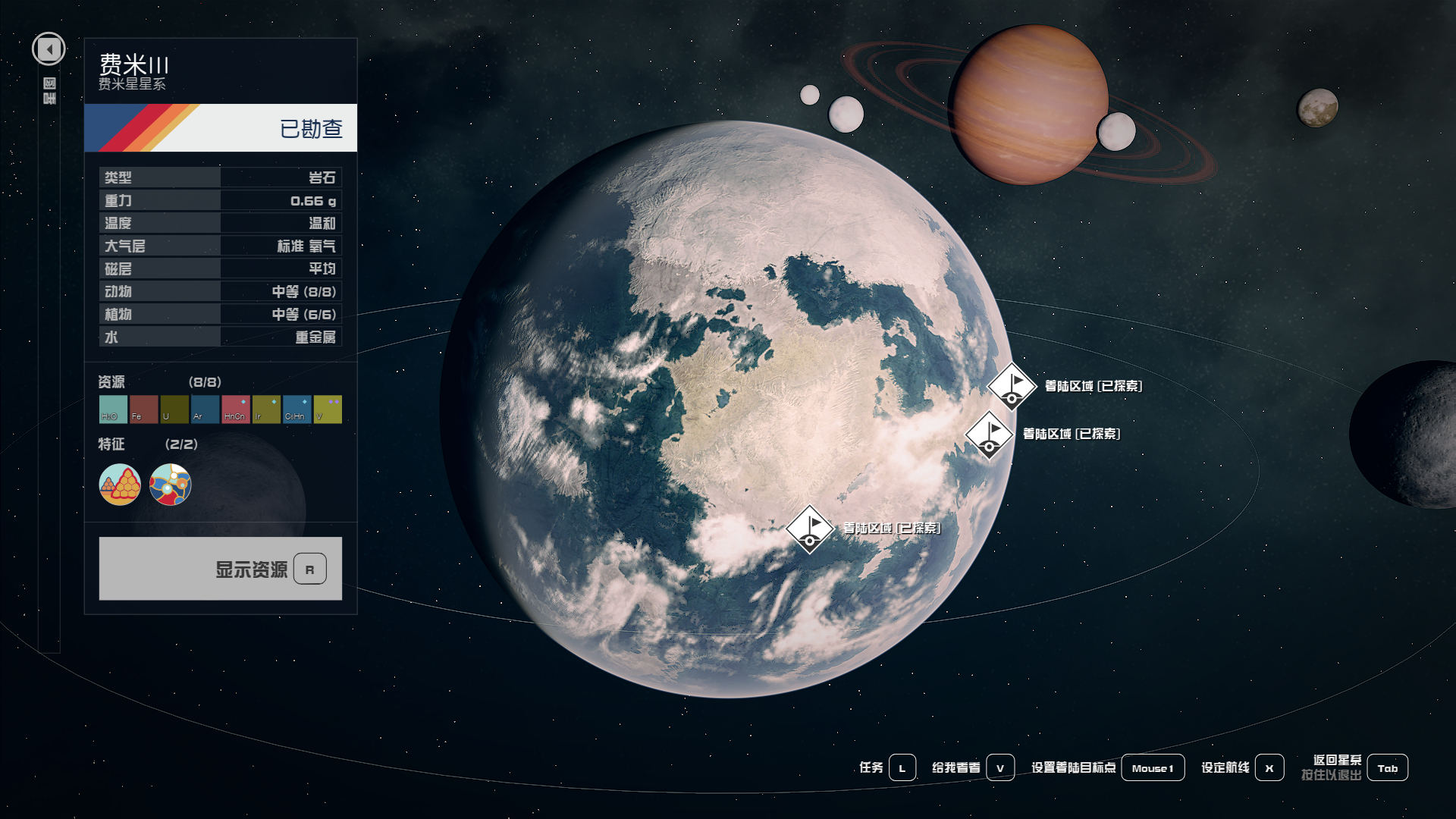
Task: Open 任务 missions with L key
Action: tap(887, 767)
